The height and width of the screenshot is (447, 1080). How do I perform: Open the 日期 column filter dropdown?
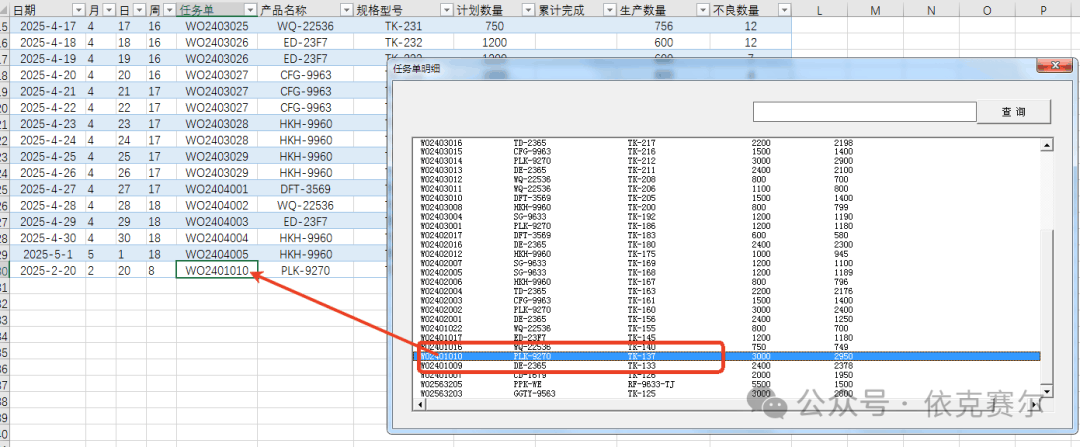tap(77, 9)
